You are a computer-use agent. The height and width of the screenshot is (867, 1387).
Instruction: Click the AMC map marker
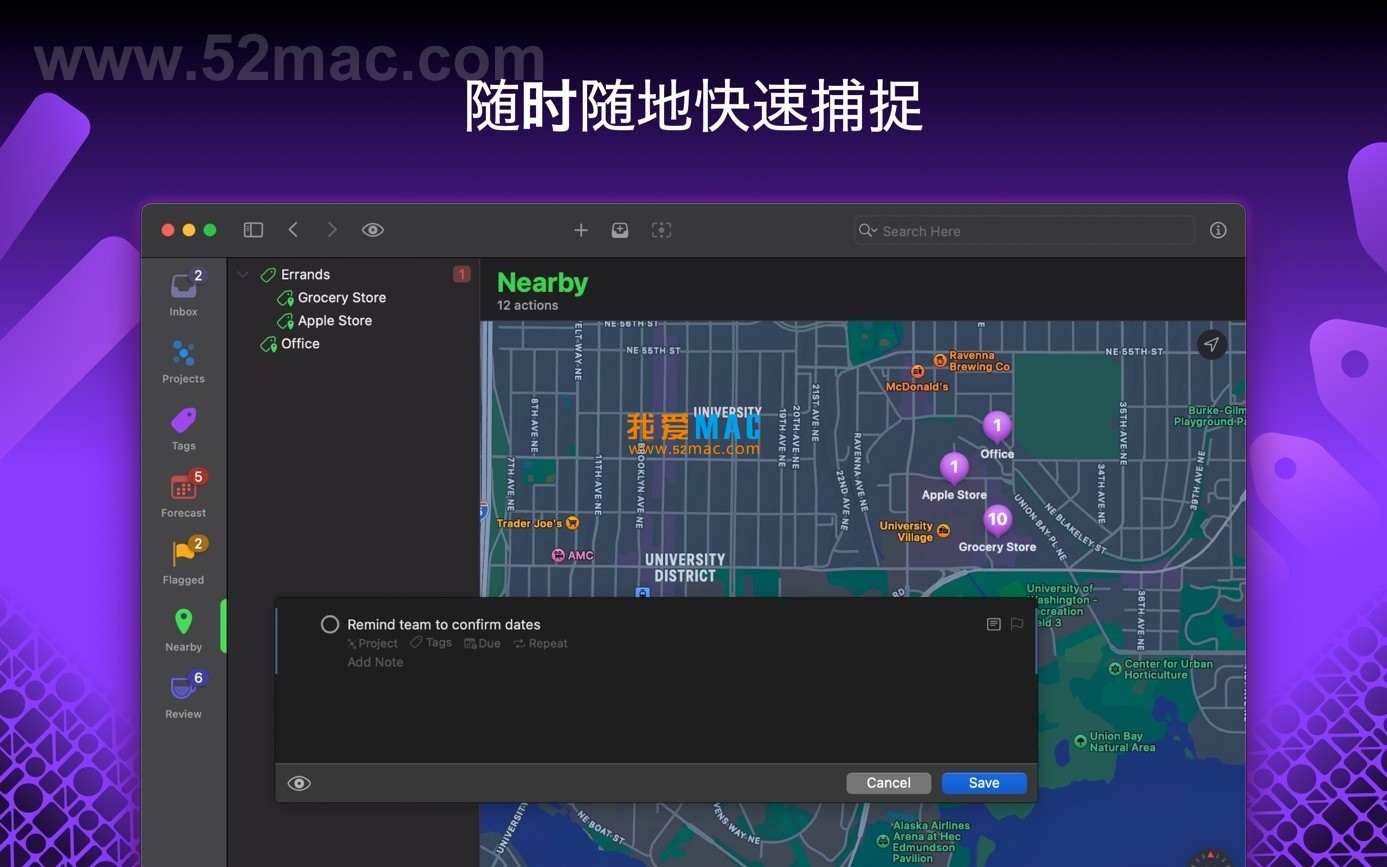558,555
